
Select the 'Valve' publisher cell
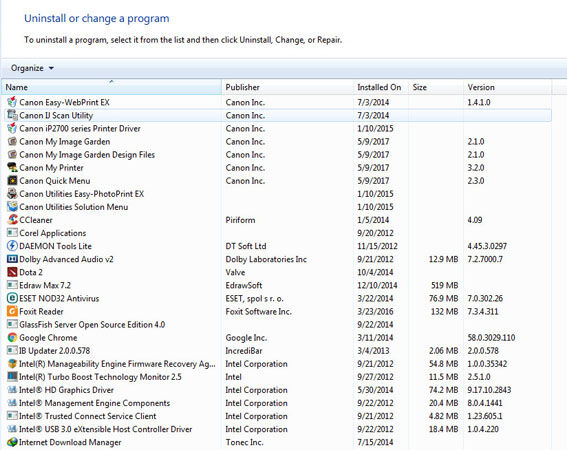click(x=235, y=272)
